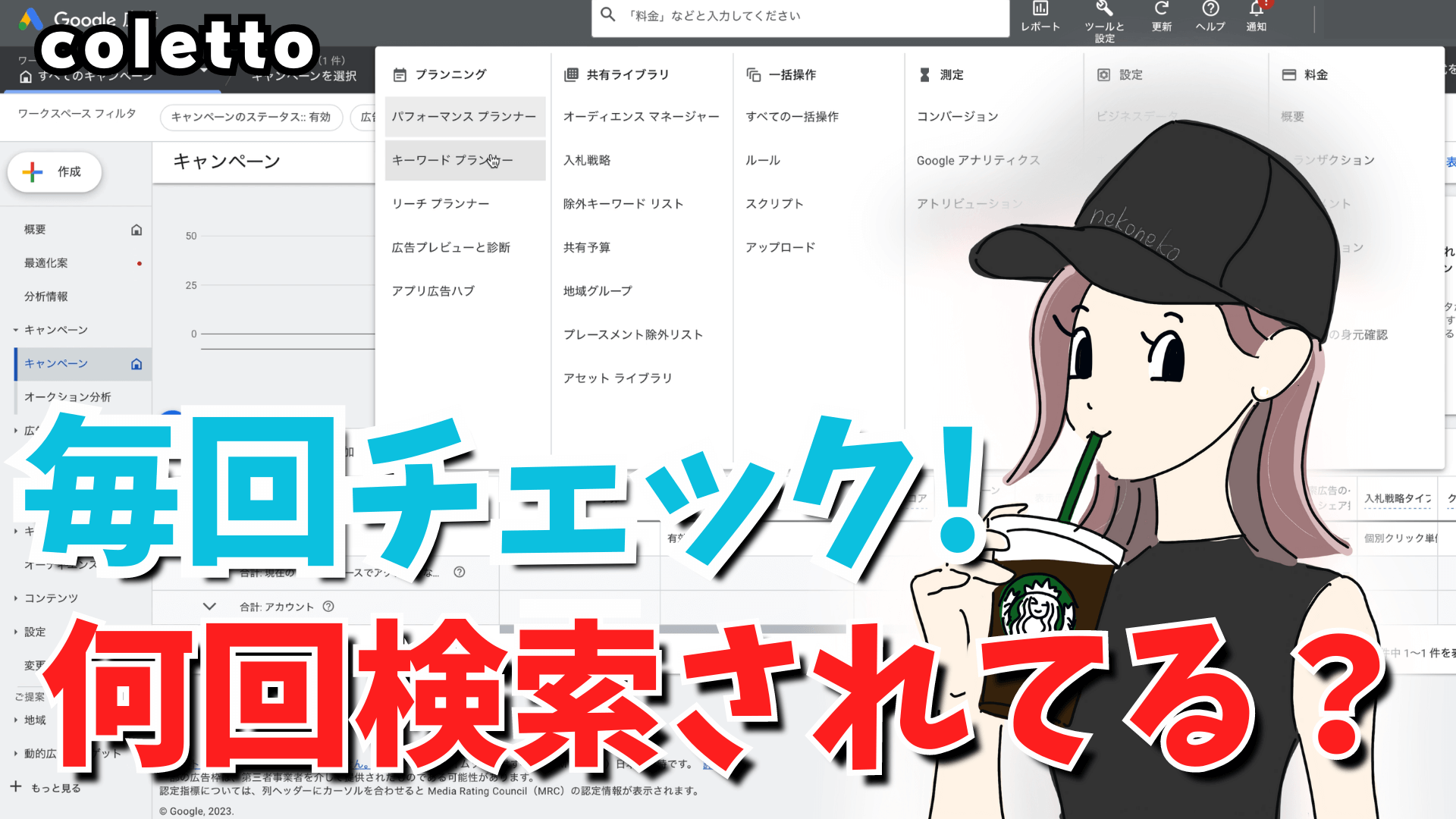Click the plus icon of 作成 button
Image resolution: width=1456 pixels, height=819 pixels.
tap(33, 172)
